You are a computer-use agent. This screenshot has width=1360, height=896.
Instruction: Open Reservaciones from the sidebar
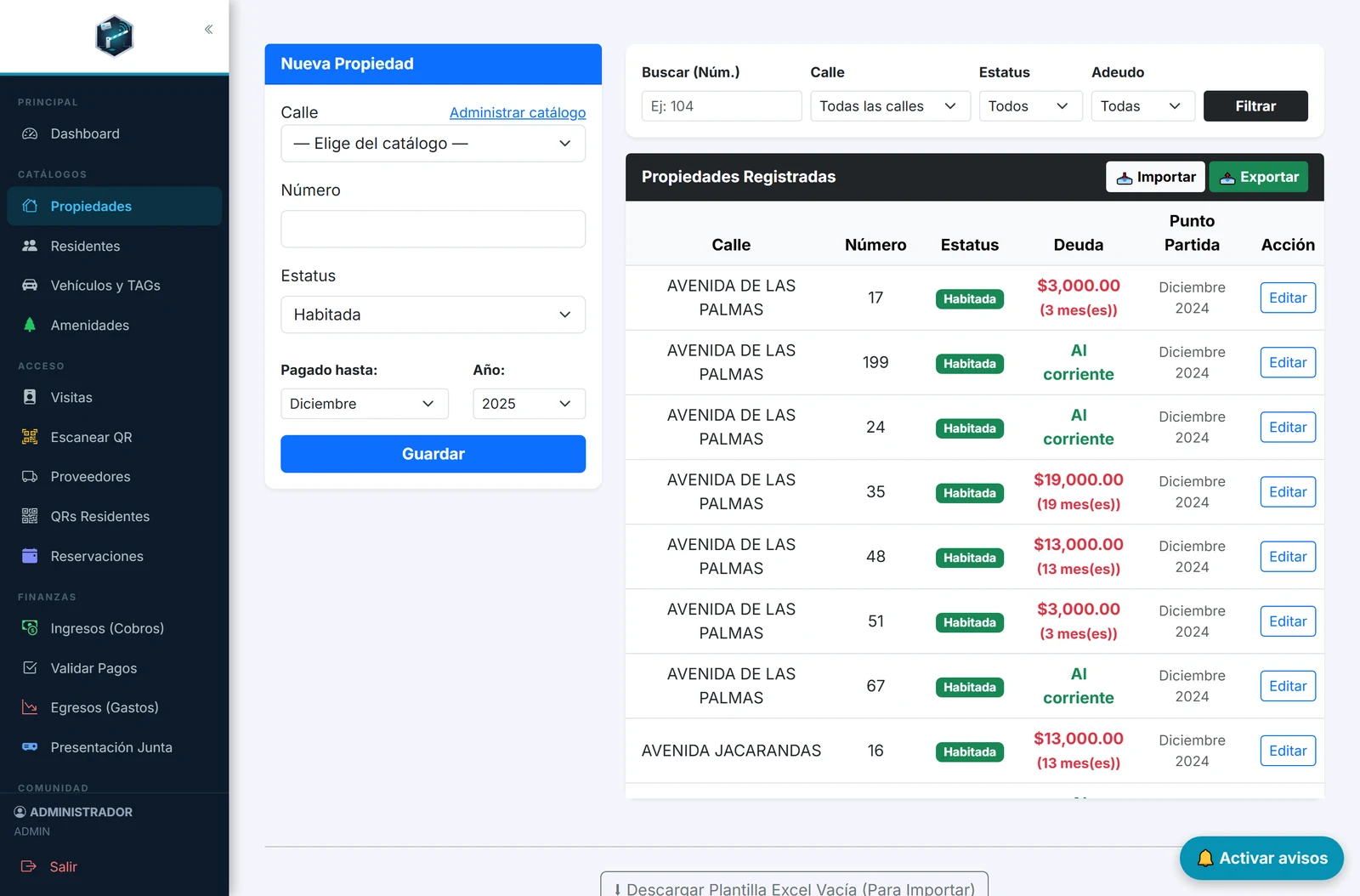point(115,556)
